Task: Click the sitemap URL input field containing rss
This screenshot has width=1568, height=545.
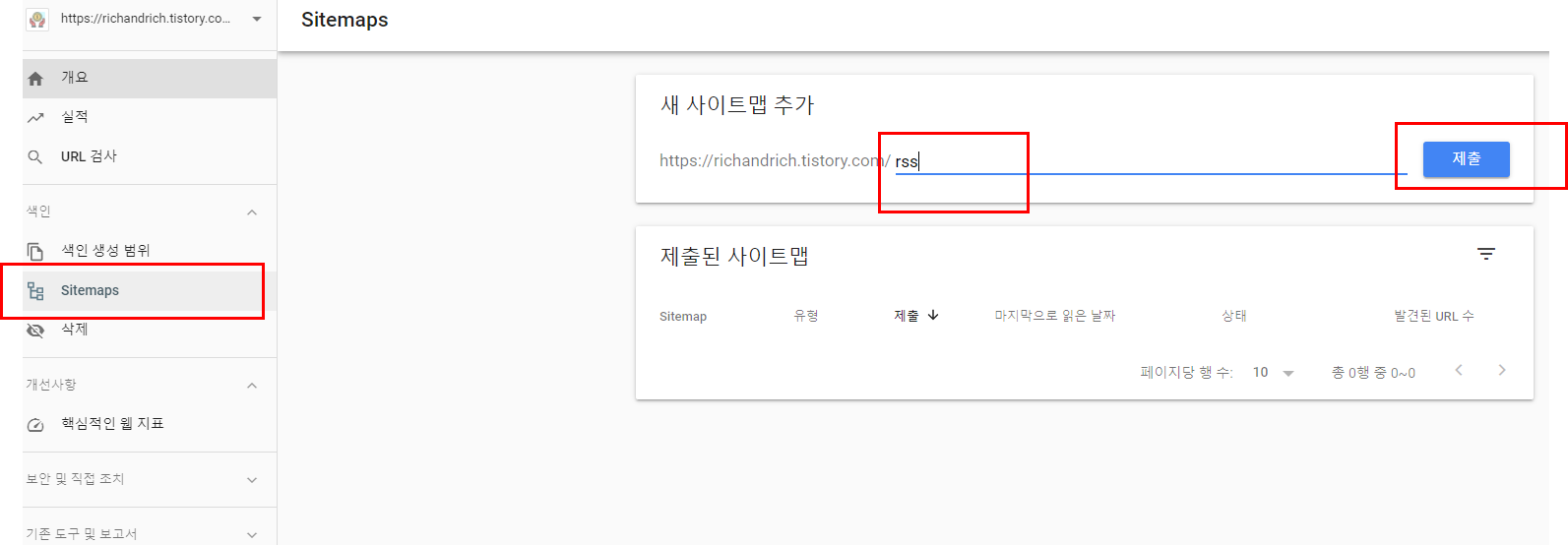Action: coord(1151,161)
